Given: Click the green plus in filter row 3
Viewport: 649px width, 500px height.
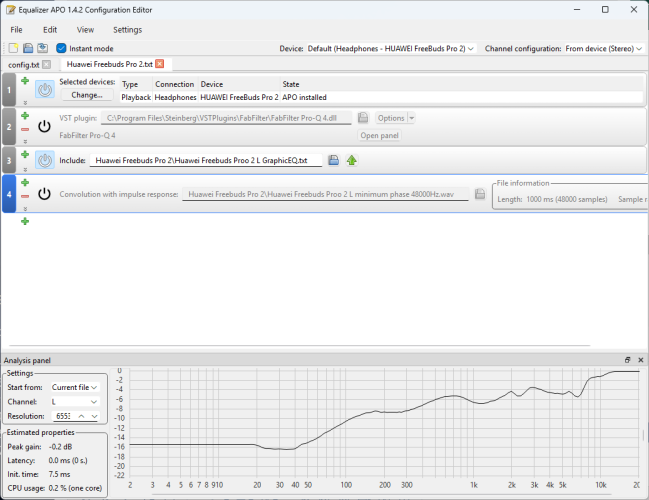Looking at the screenshot, I should (x=25, y=154).
